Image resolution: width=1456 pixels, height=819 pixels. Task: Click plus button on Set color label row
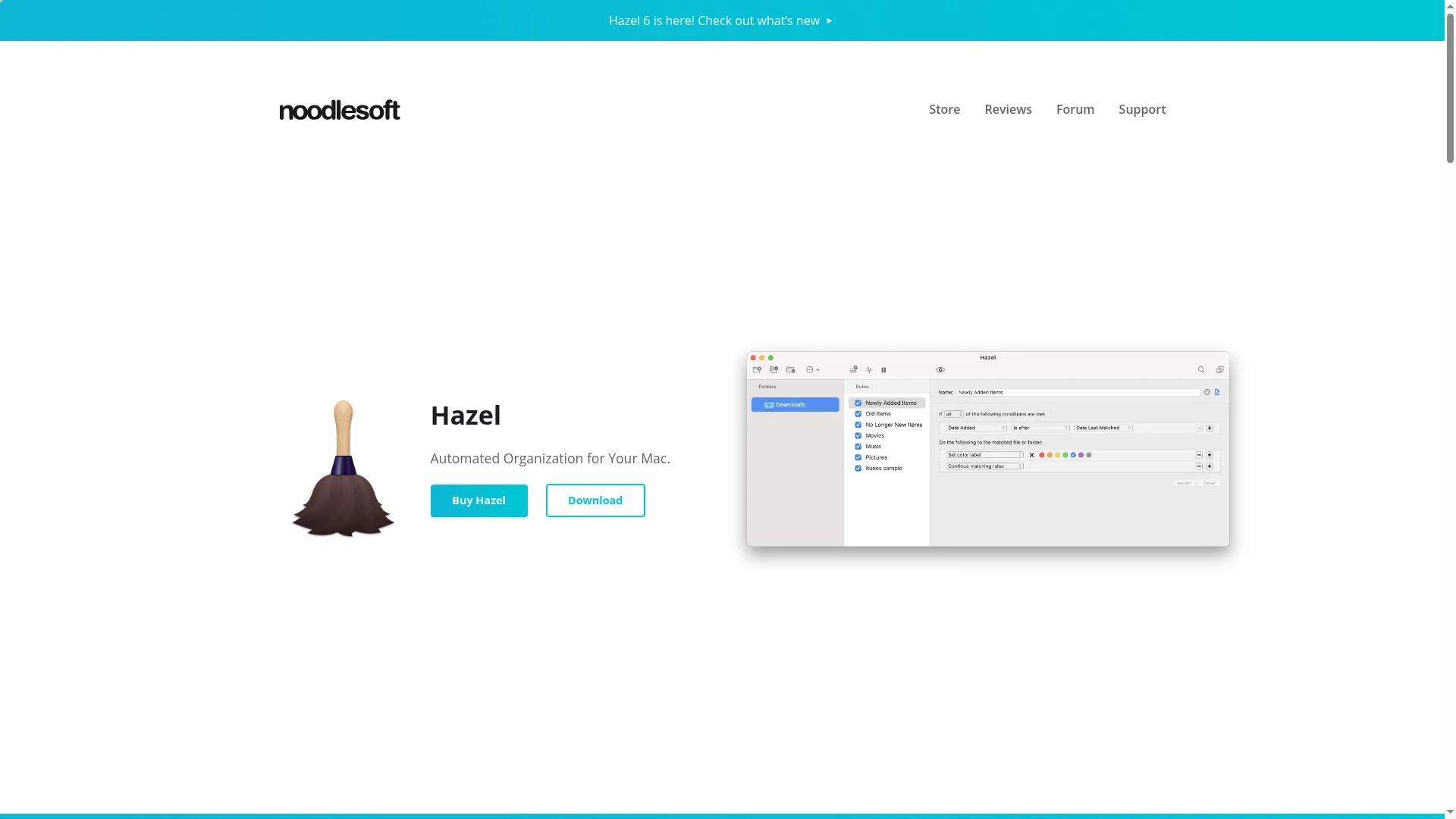1210,455
